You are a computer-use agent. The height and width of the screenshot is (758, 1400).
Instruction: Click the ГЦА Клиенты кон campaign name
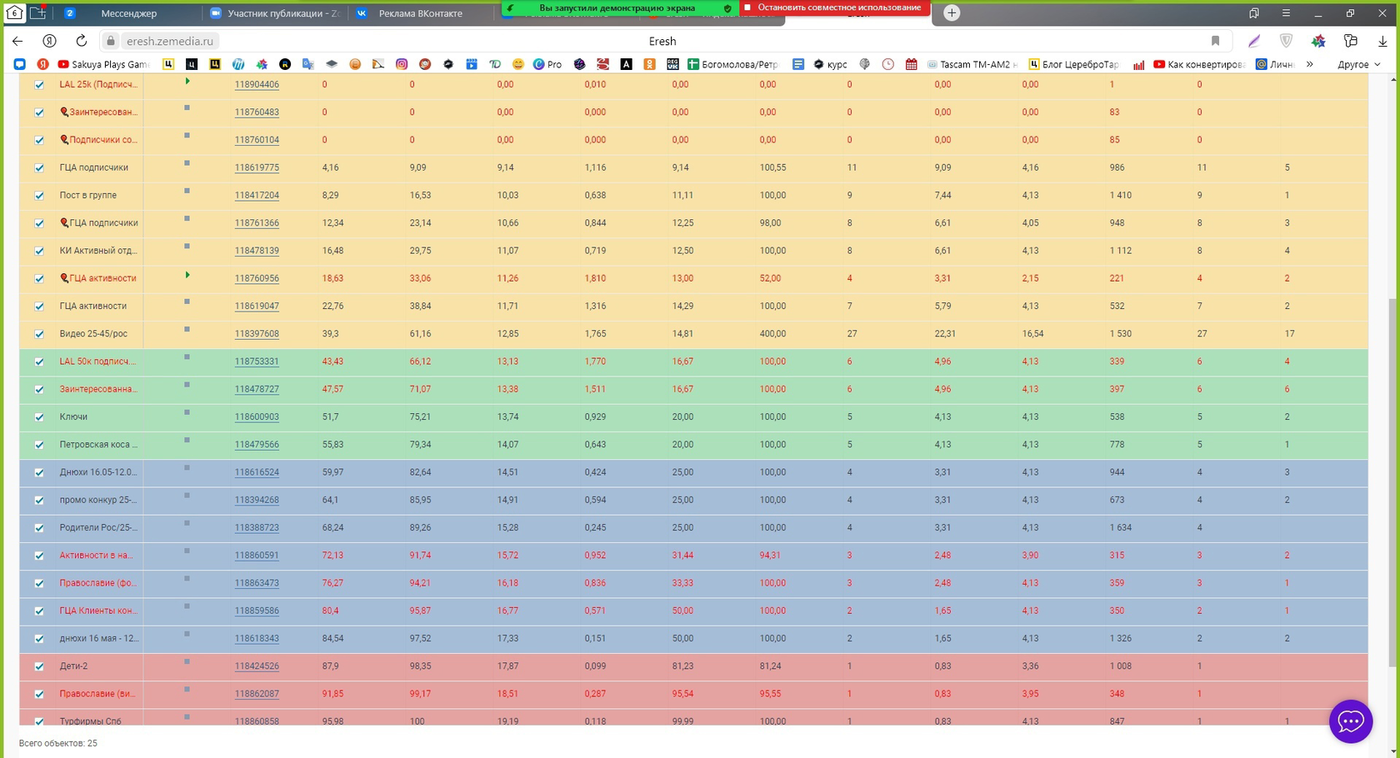pyautogui.click(x=98, y=611)
